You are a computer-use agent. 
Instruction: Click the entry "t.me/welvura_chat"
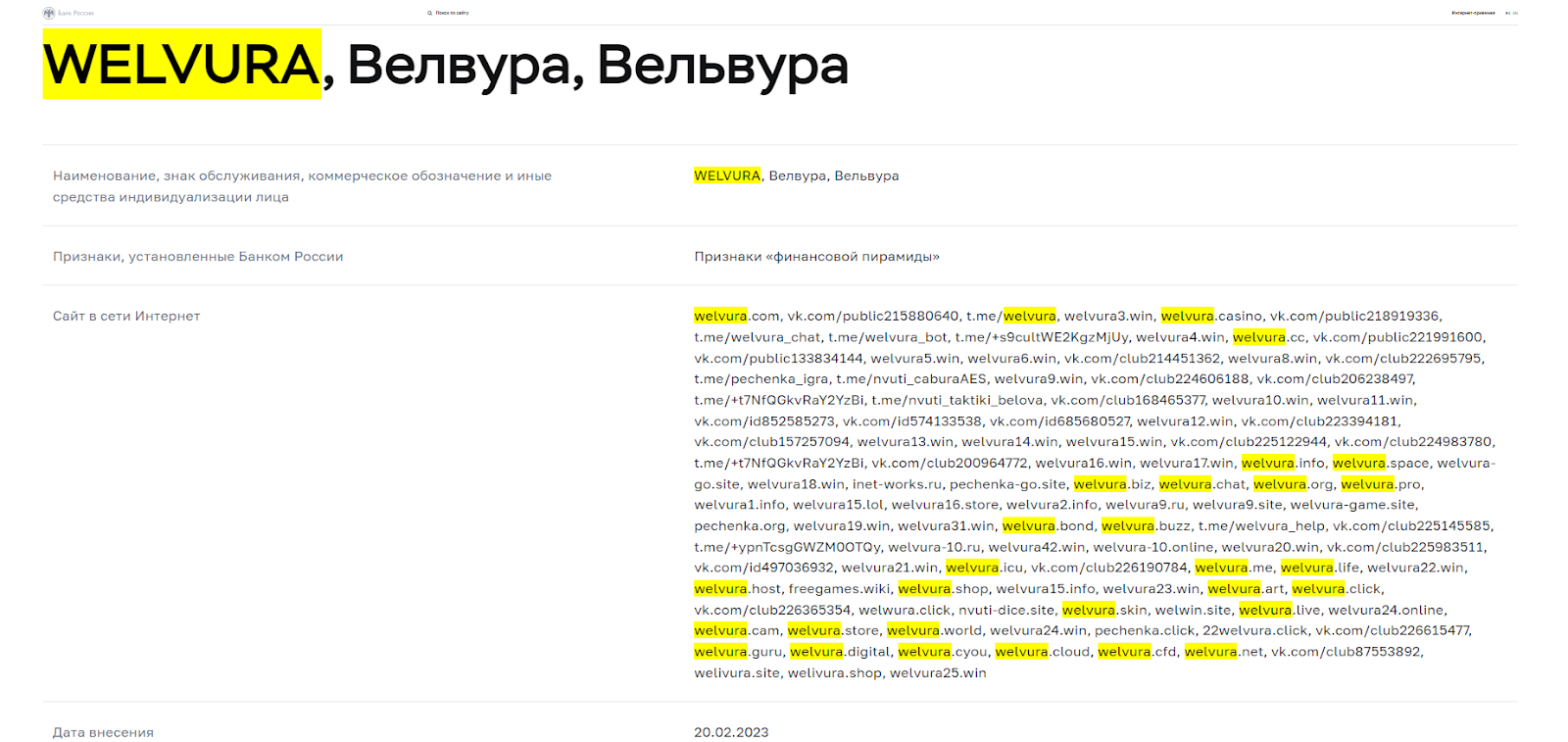coord(758,337)
